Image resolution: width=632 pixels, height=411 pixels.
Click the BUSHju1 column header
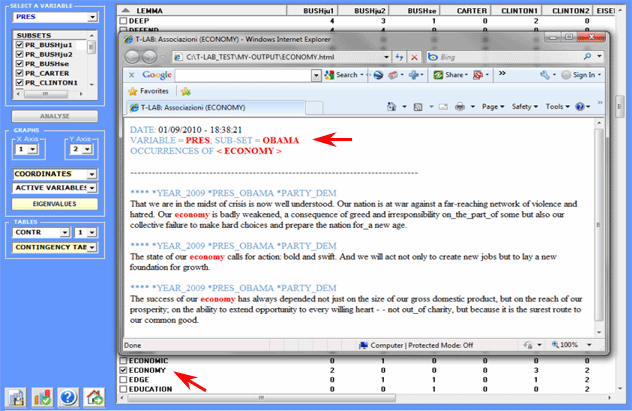click(x=312, y=10)
